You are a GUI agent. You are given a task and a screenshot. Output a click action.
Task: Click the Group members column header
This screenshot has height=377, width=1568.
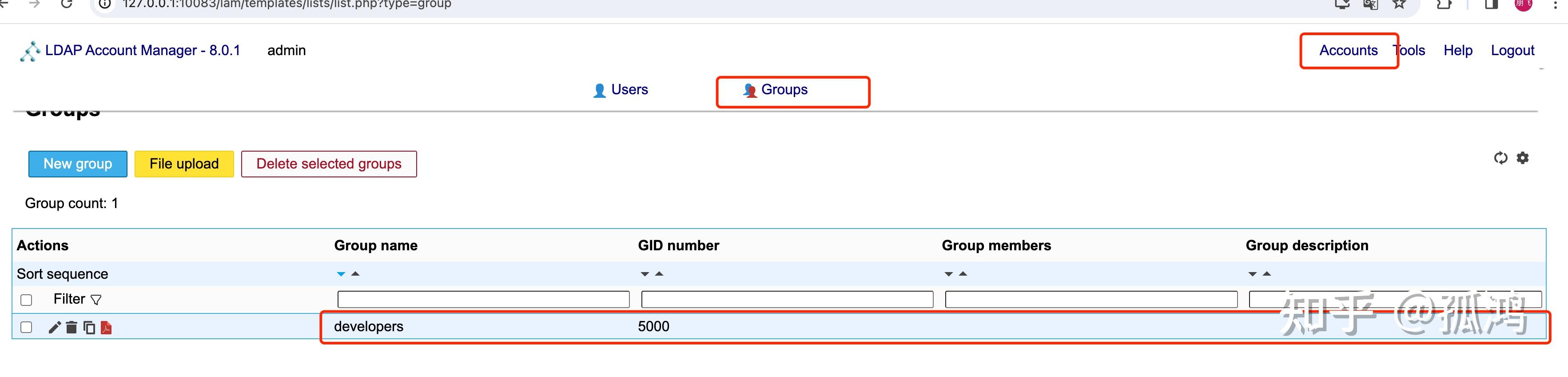(996, 245)
